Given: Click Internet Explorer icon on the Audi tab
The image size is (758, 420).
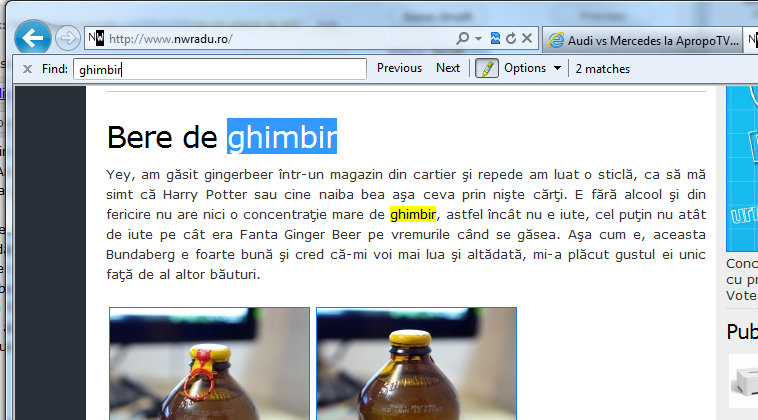Looking at the screenshot, I should coord(556,40).
